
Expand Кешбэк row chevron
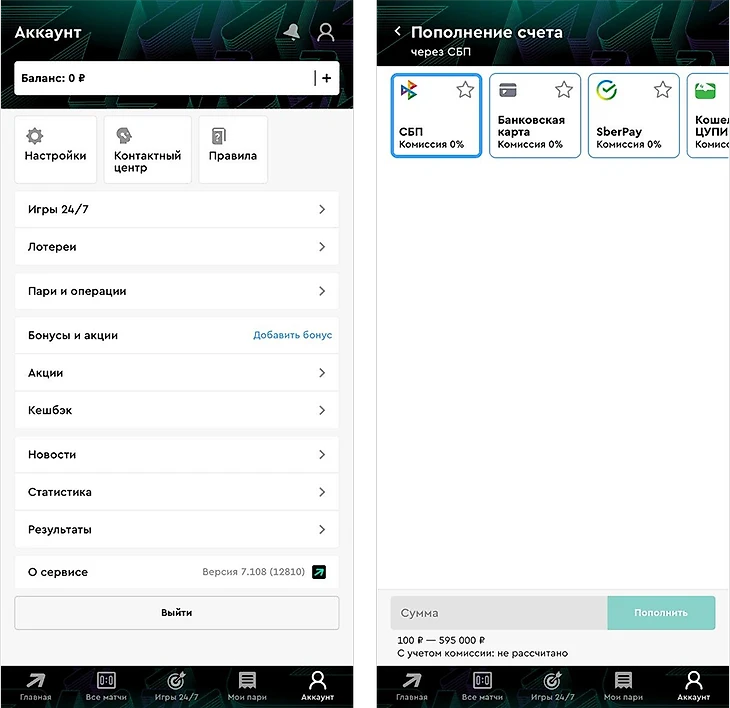(322, 410)
